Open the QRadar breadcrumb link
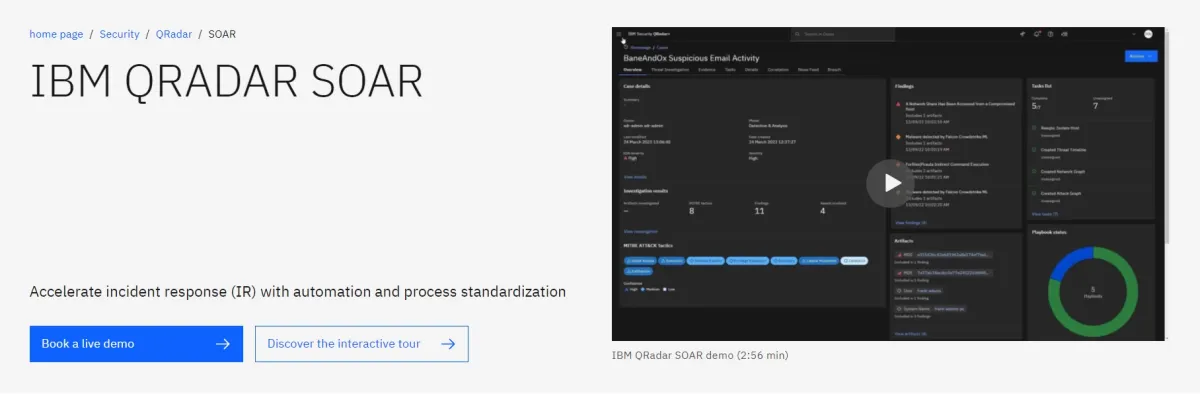 point(174,34)
